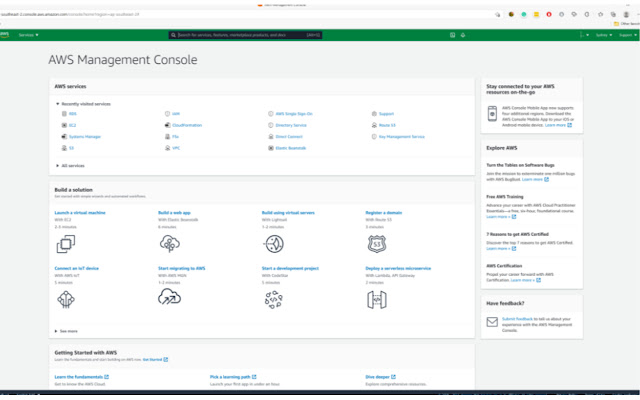Click Start migrating to AWS link
640x400 pixels.
182,269
